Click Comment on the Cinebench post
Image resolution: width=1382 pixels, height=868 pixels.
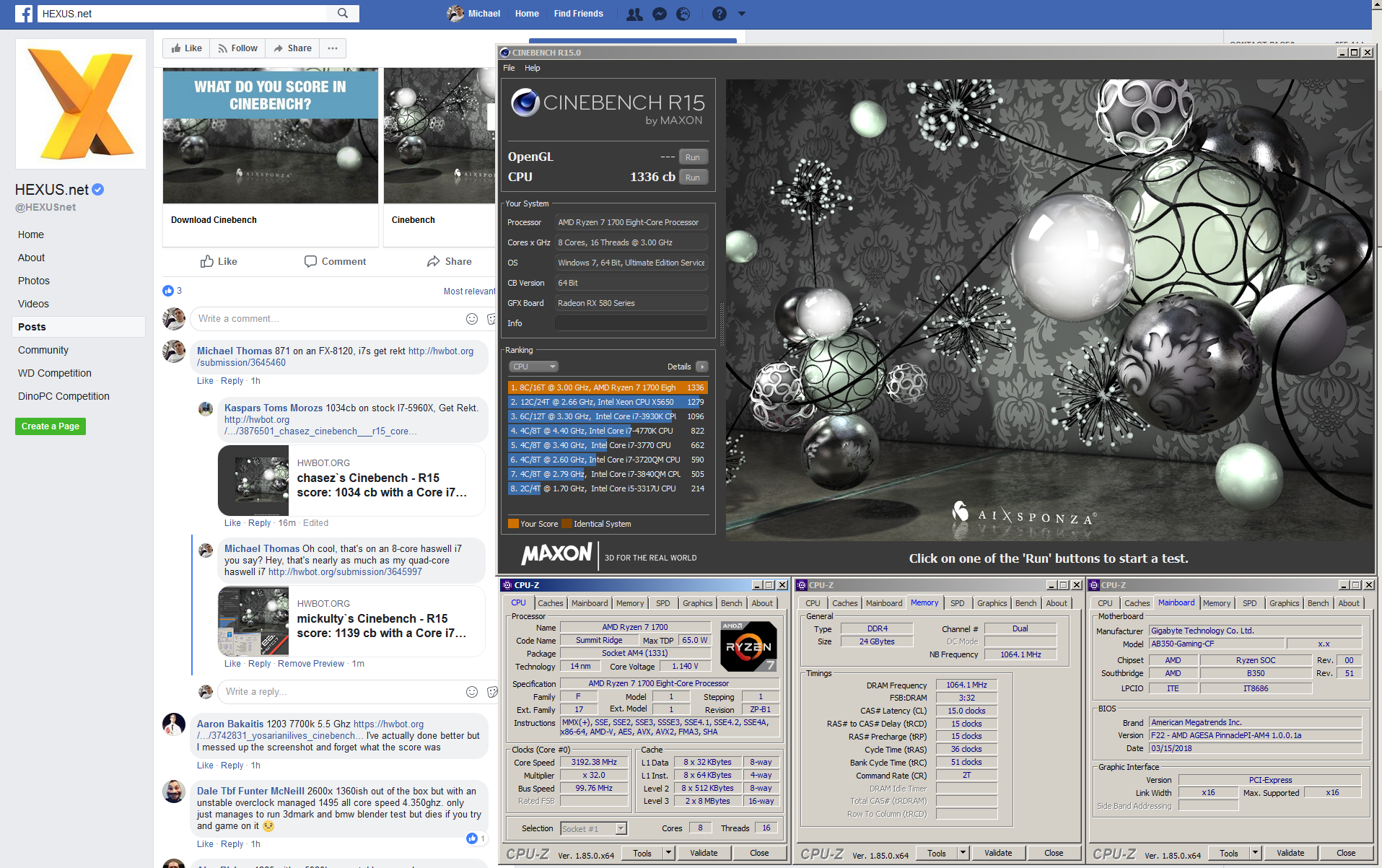[335, 261]
